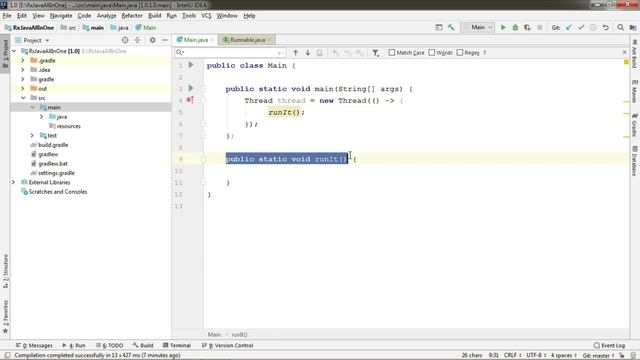Open the VCS menu
640x360 pixels.
[x=206, y=16]
